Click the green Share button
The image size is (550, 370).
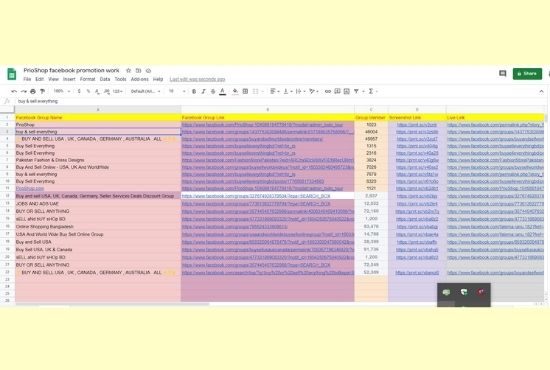(527, 74)
